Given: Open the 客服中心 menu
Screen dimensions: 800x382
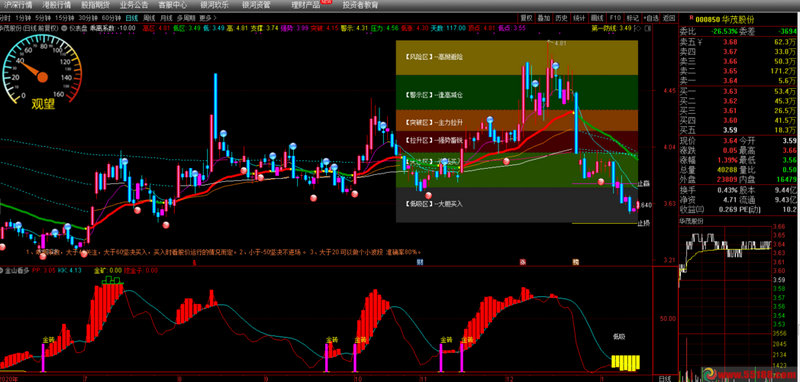Looking at the screenshot, I should click(172, 5).
